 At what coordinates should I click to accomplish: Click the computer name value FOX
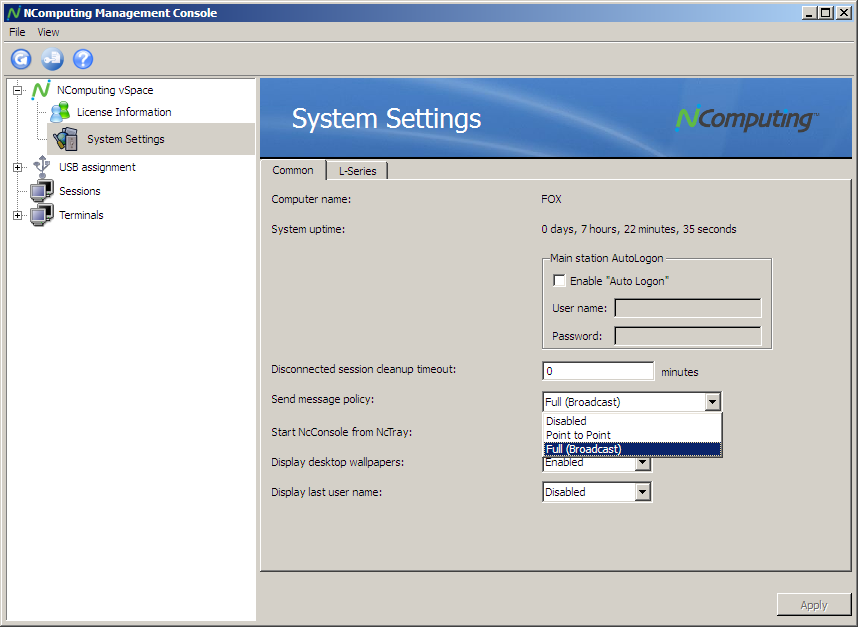pos(551,199)
